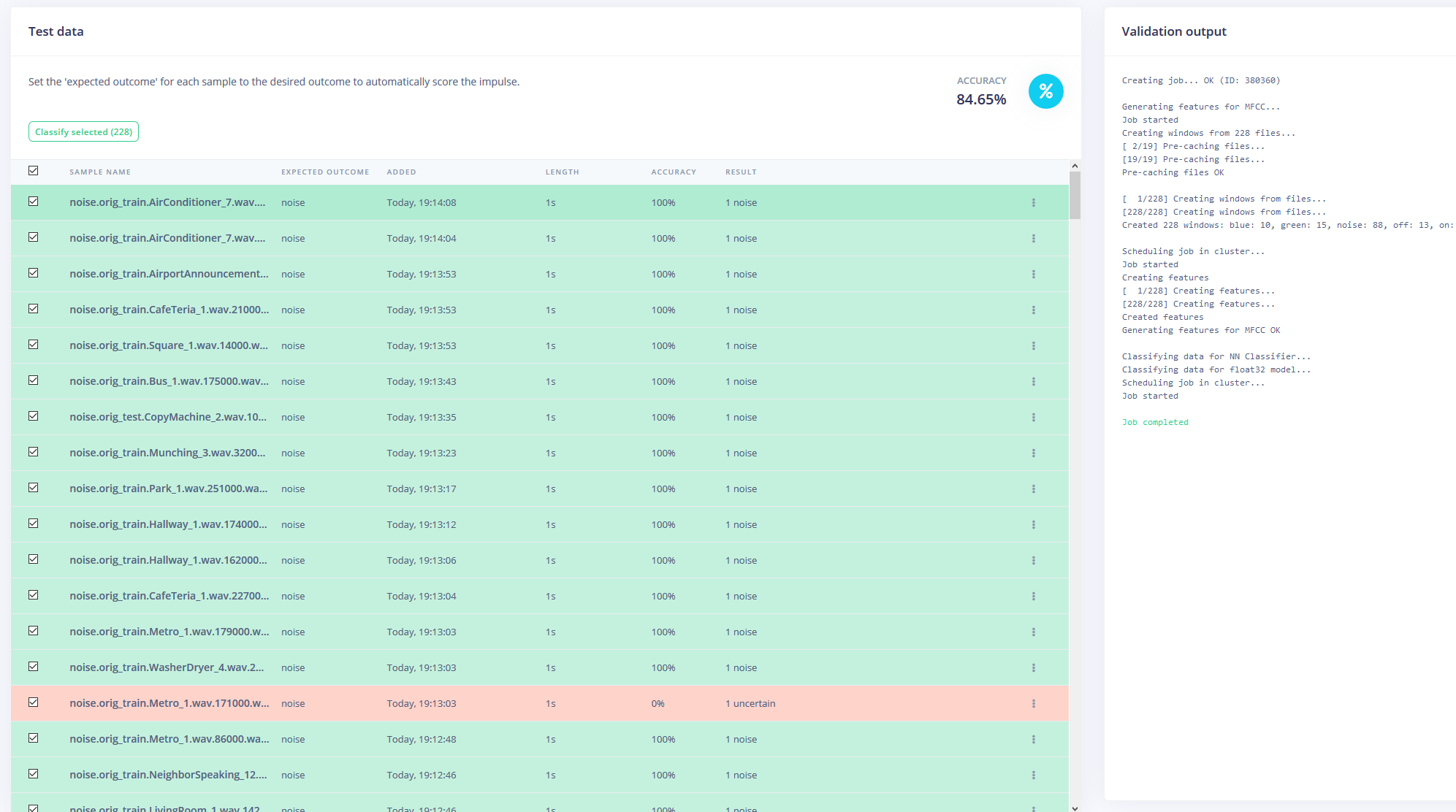Open three-dot menu for AirportAnnouncement sample
1456x812 pixels.
point(1033,275)
